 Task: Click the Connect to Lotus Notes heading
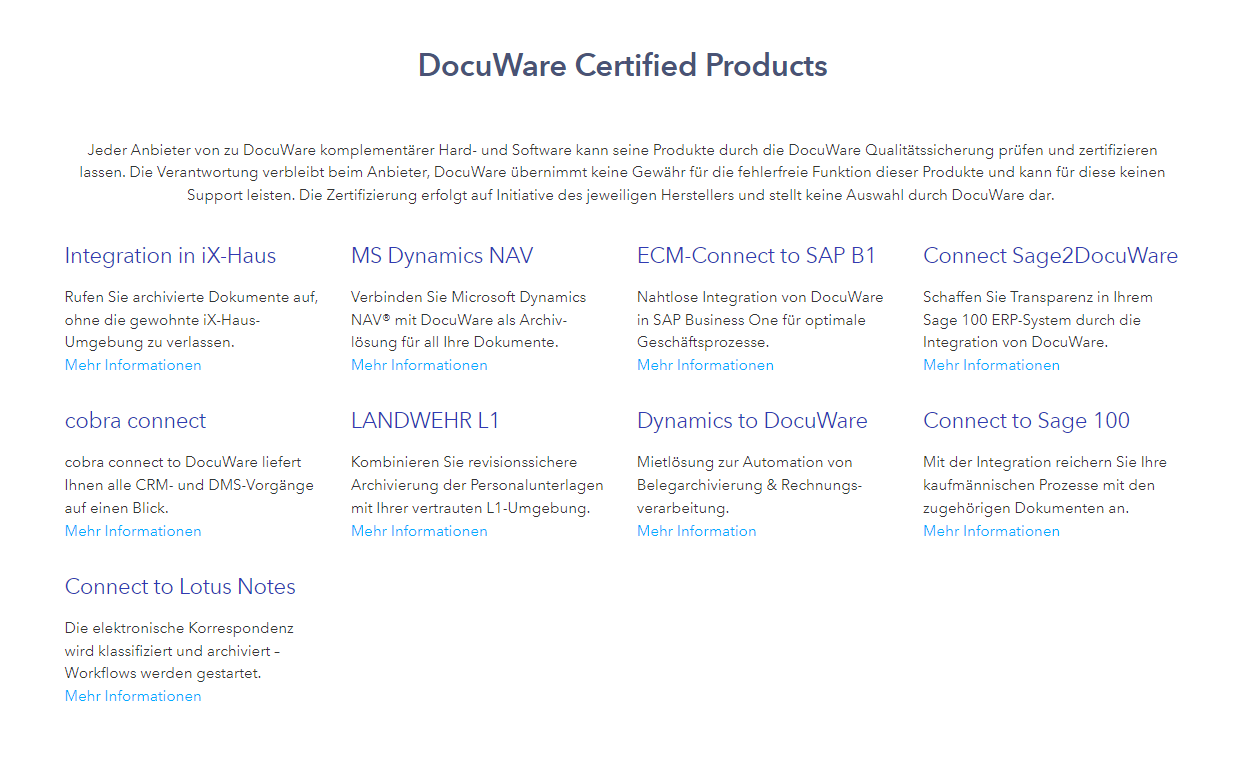180,587
